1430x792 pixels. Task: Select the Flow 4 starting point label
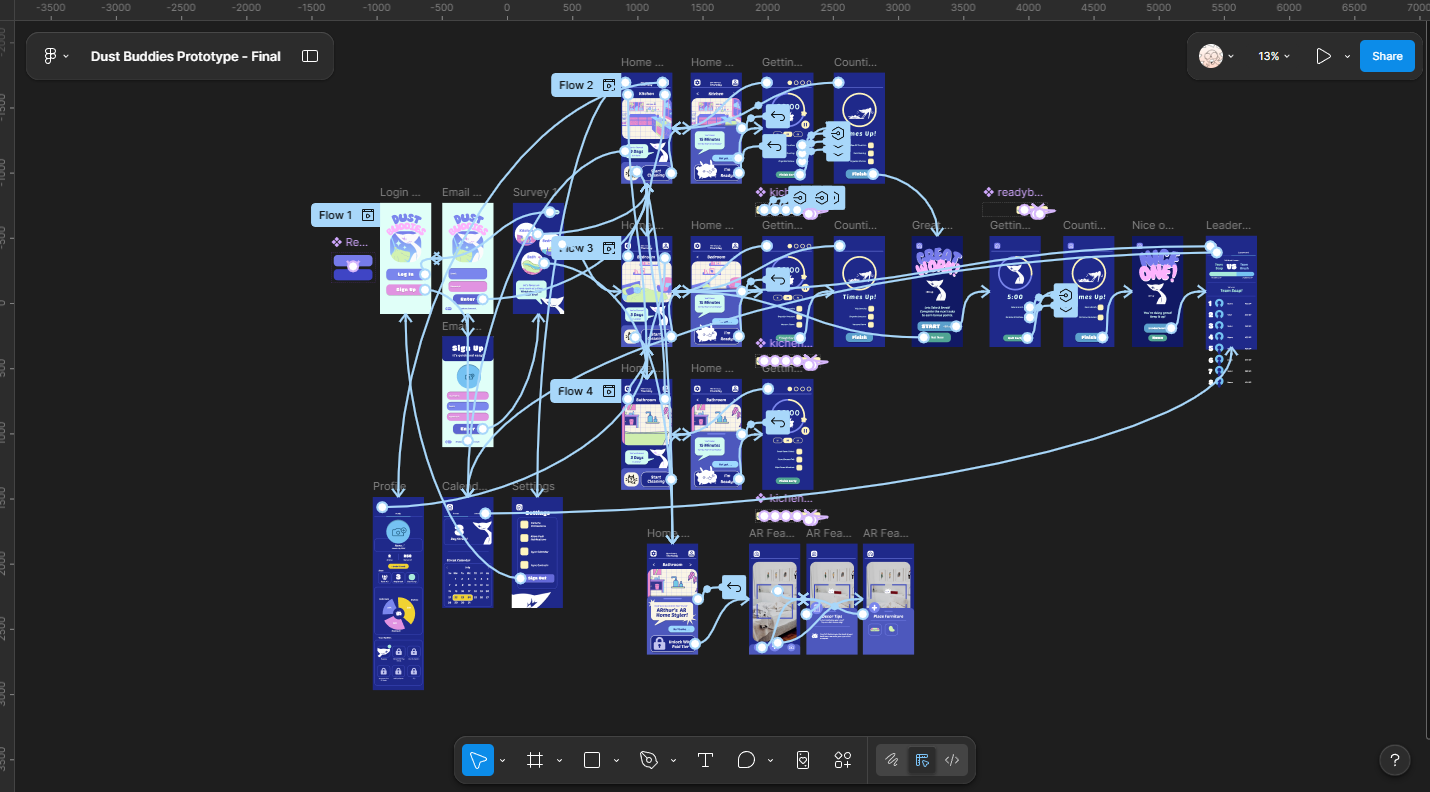click(575, 391)
